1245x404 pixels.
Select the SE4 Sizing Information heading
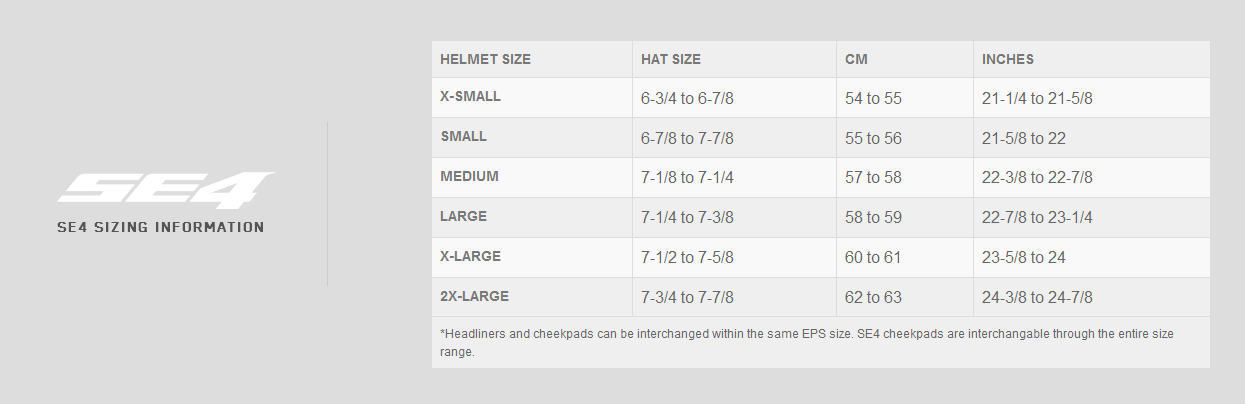tap(161, 228)
